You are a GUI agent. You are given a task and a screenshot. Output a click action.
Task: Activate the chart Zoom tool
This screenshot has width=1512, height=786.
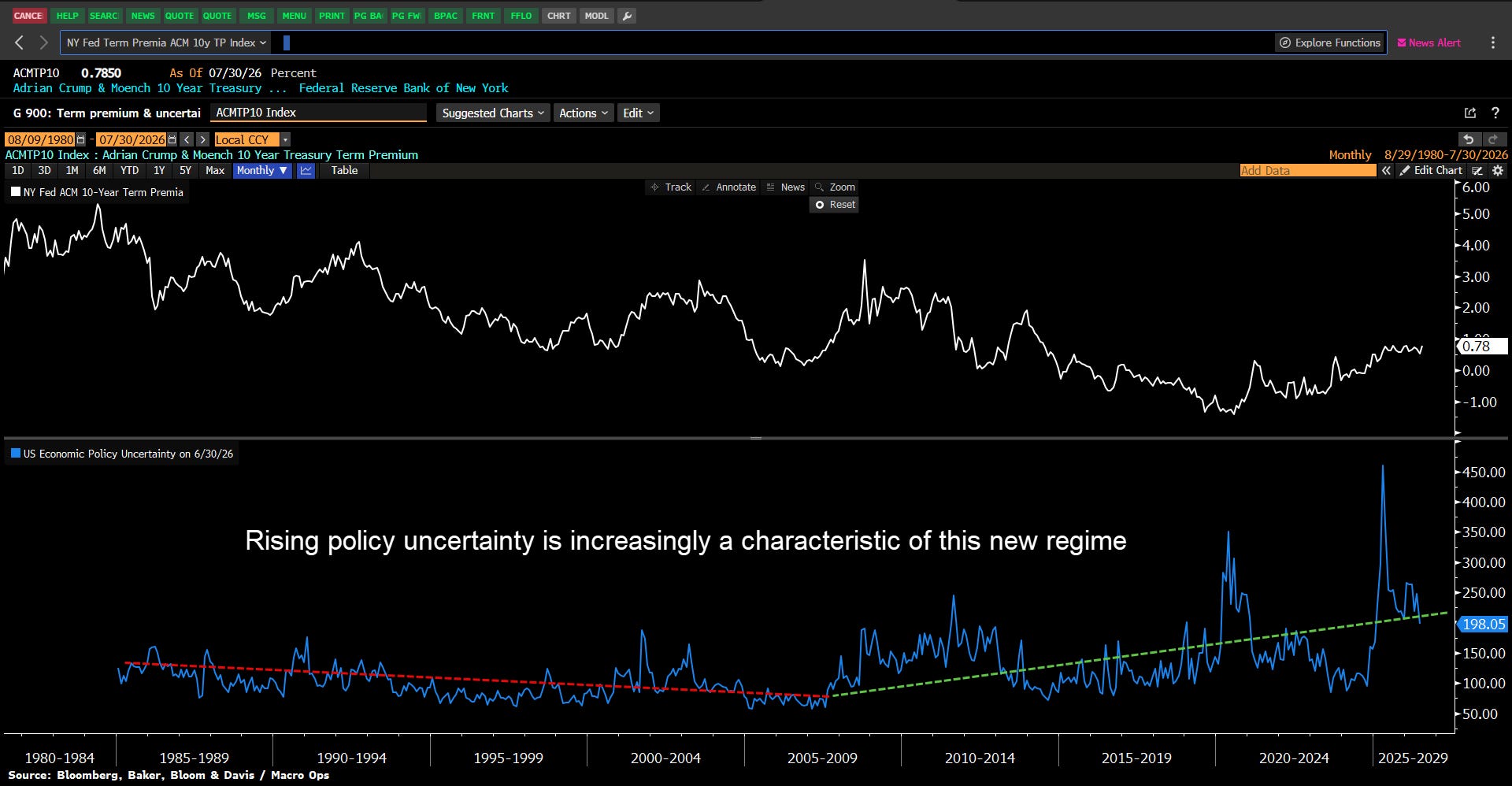click(835, 187)
